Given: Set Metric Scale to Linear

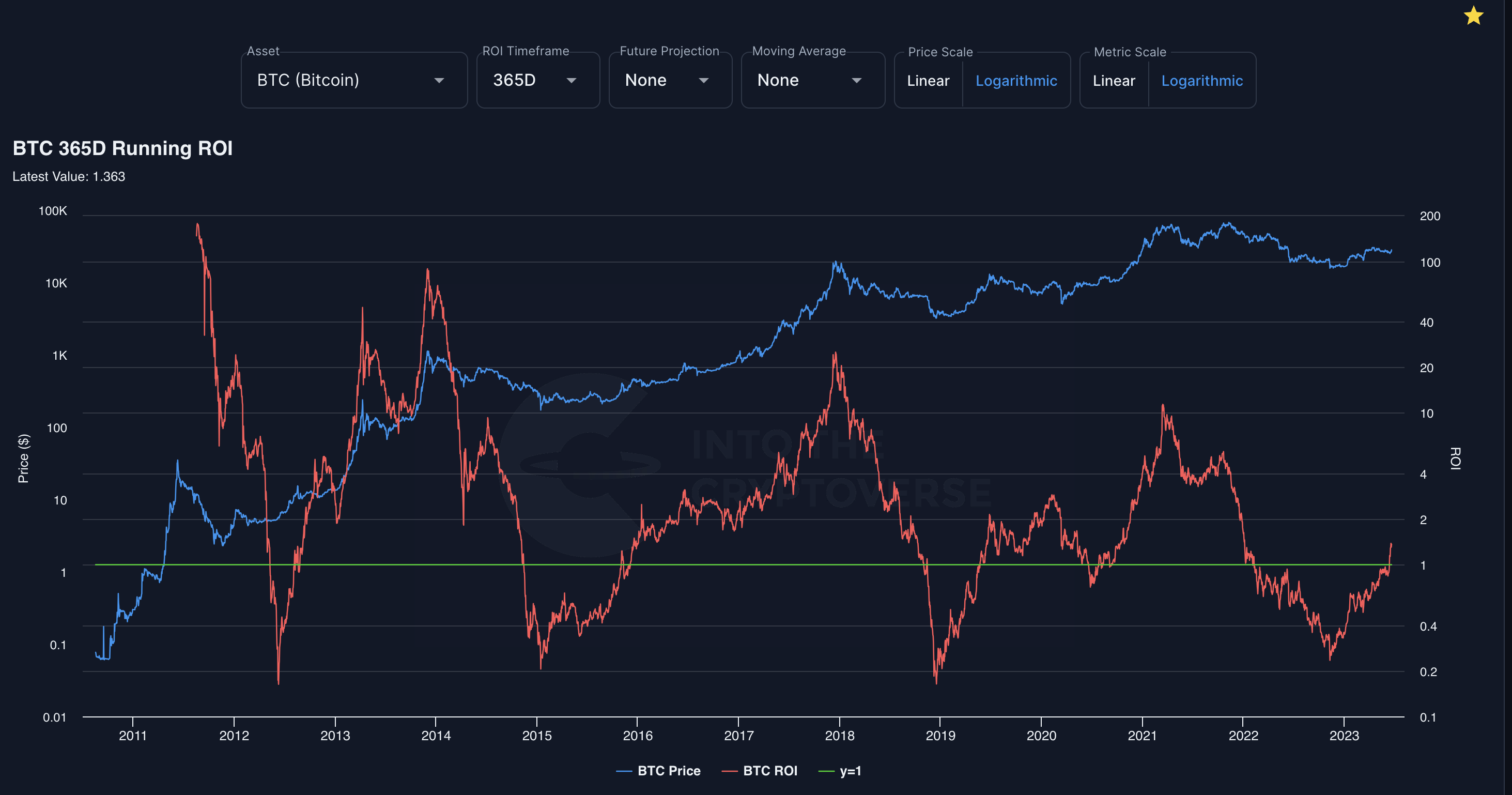Looking at the screenshot, I should pos(1114,81).
